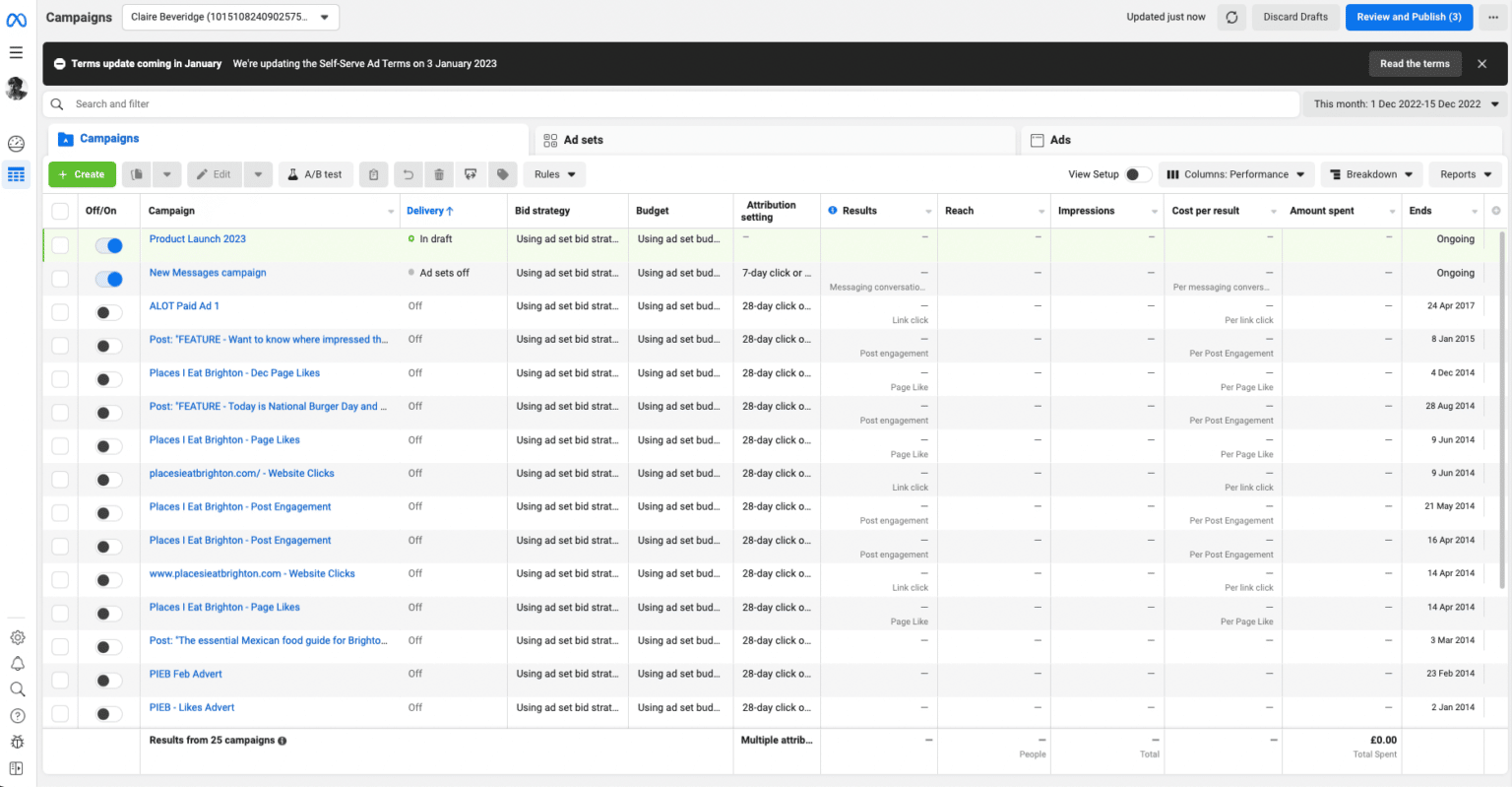1512x787 pixels.
Task: Turn off the Product Launch 2023 campaign
Action: [108, 244]
